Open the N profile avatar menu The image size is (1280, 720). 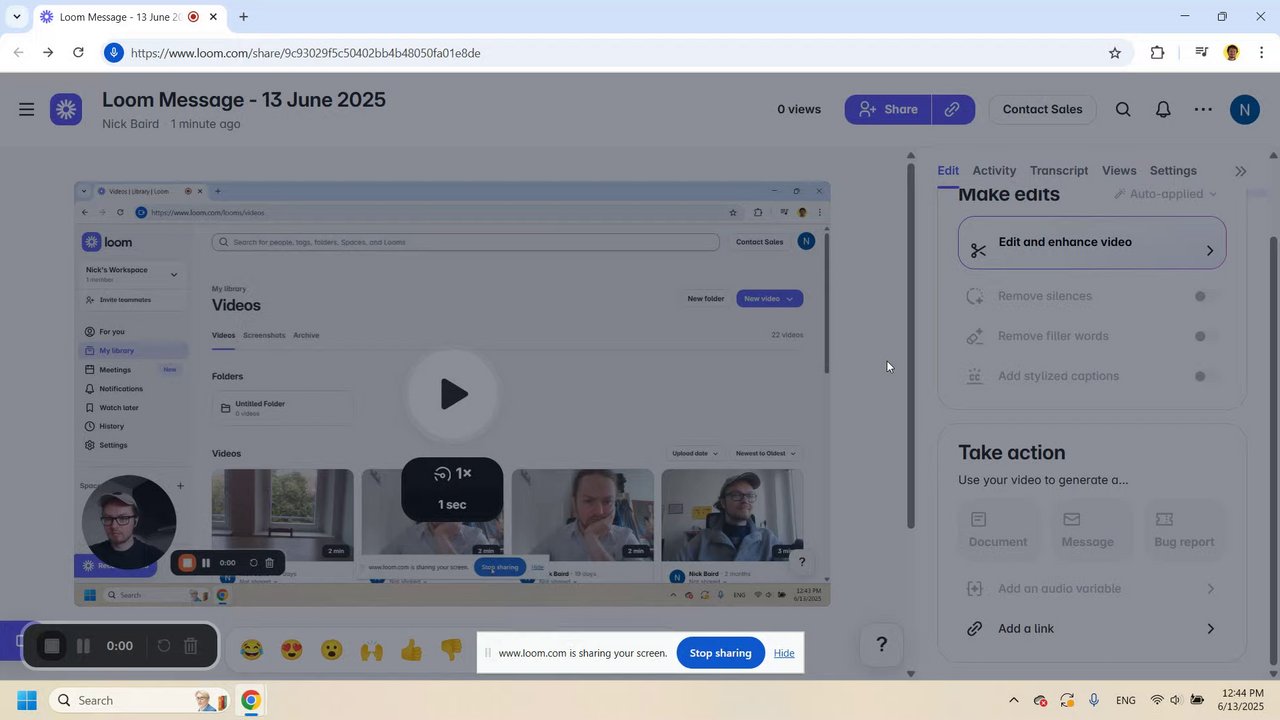tap(1244, 109)
